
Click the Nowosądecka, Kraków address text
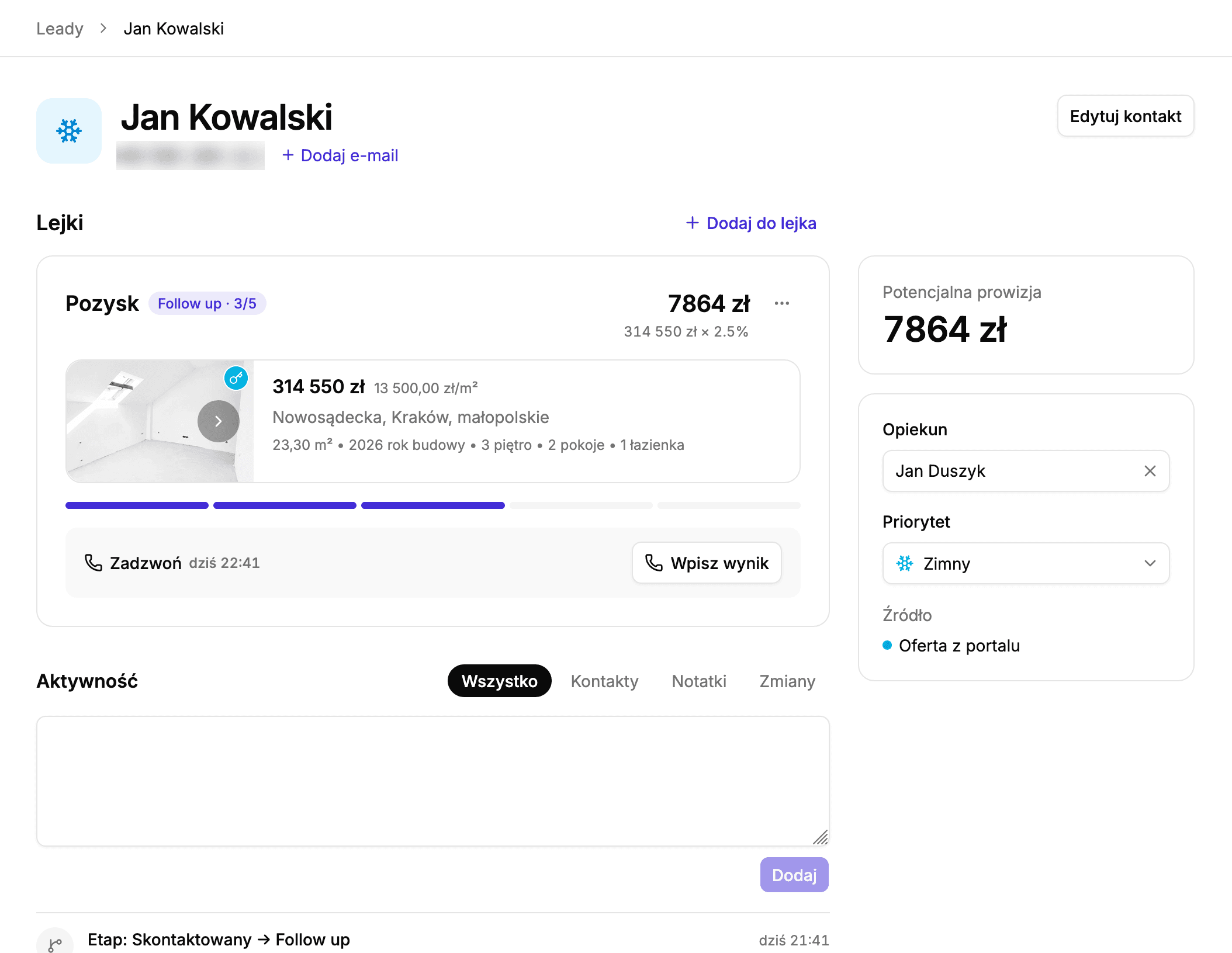(411, 417)
